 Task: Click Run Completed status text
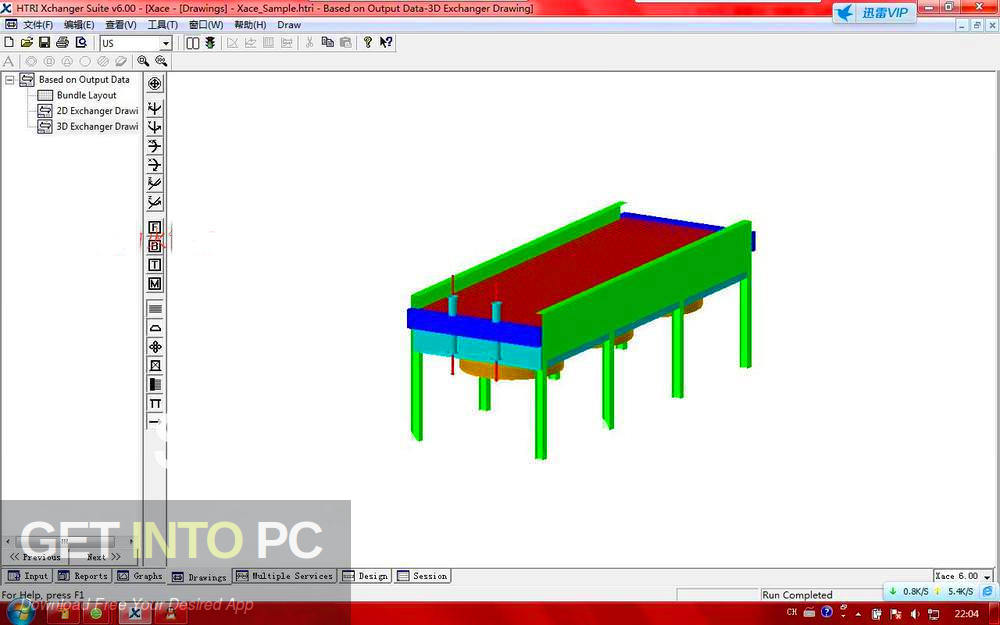point(797,595)
